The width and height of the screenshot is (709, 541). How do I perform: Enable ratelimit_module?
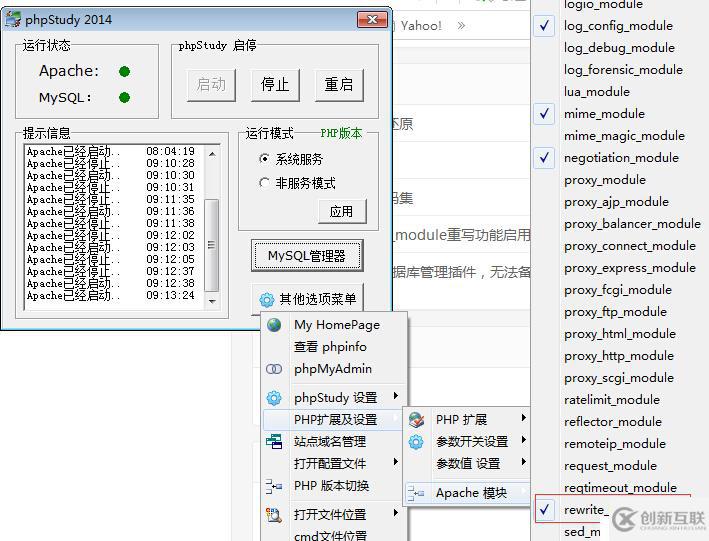tap(612, 400)
